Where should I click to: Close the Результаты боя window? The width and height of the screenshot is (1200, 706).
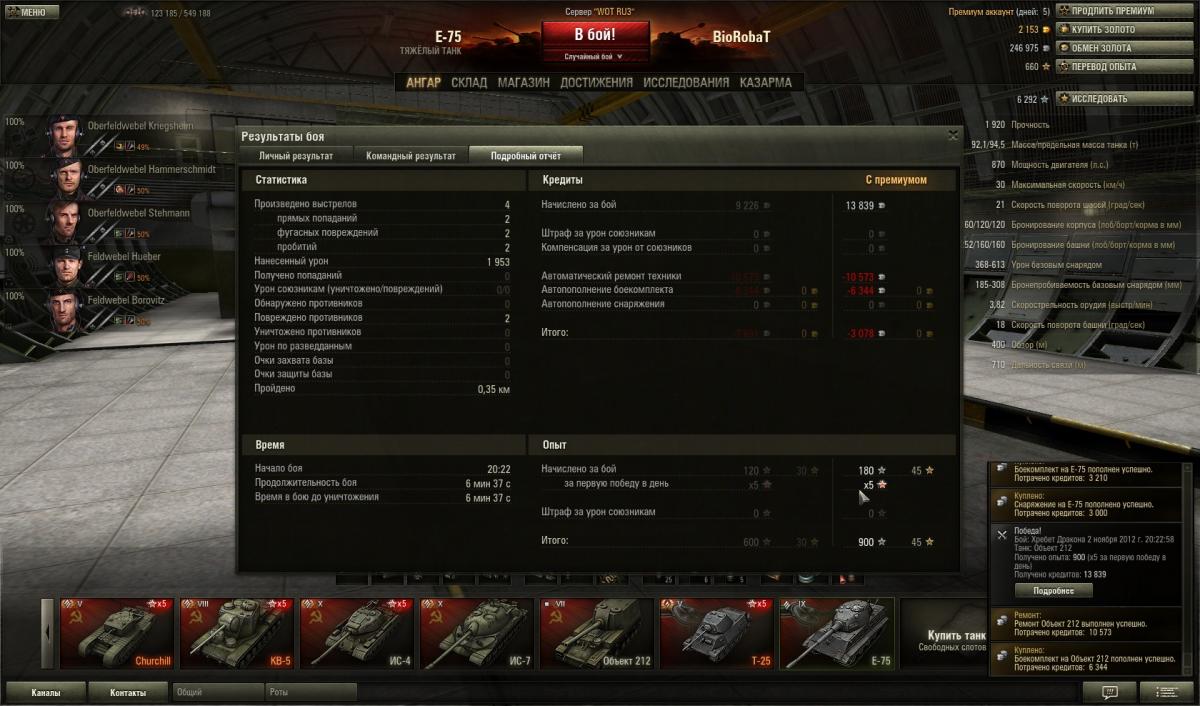tap(952, 134)
